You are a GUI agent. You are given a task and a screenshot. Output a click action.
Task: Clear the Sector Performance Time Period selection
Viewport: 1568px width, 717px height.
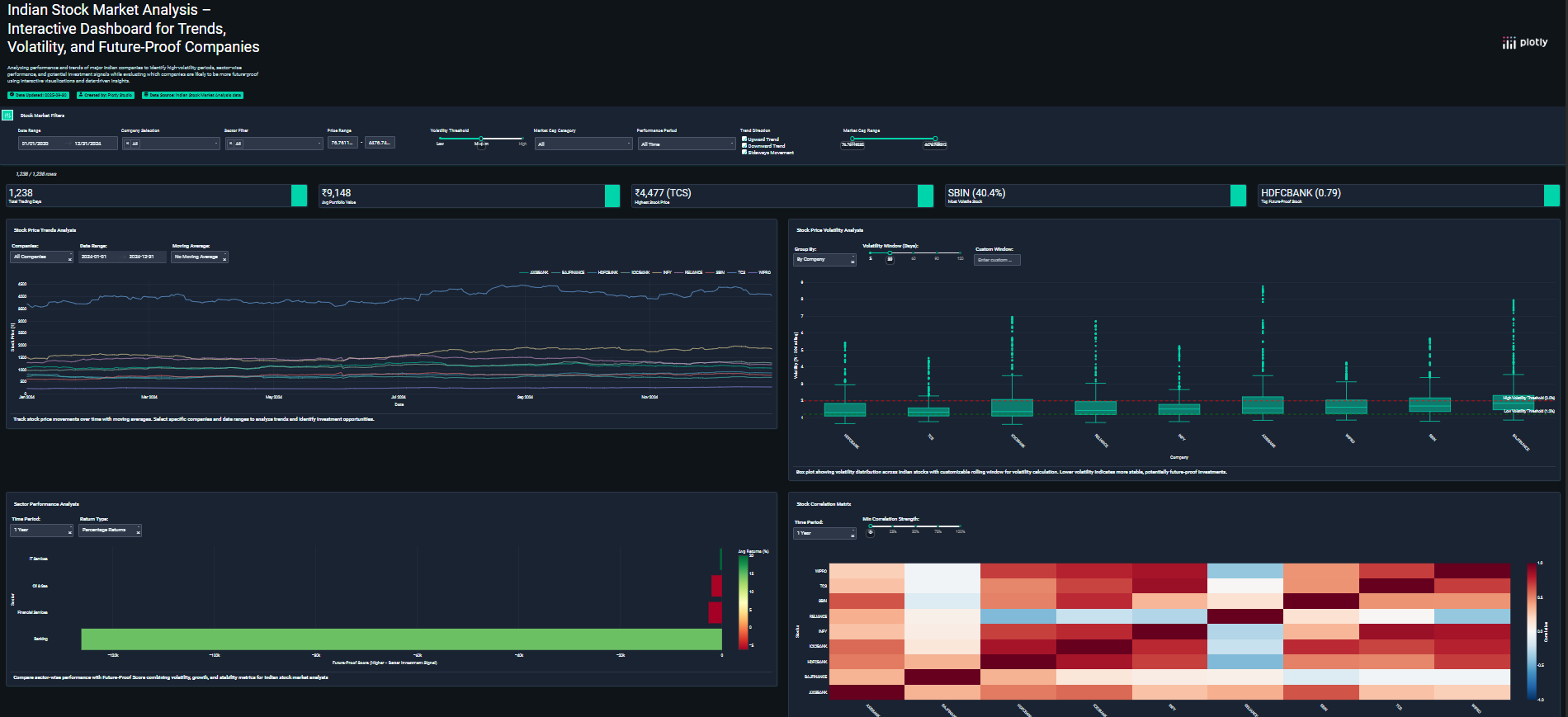69,532
